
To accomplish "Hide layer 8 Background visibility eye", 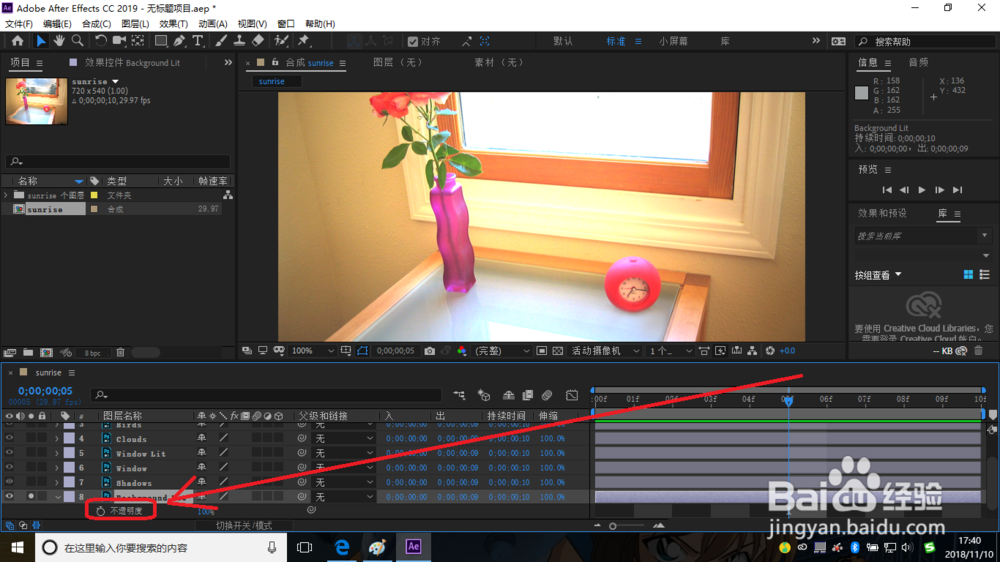I will [9, 496].
